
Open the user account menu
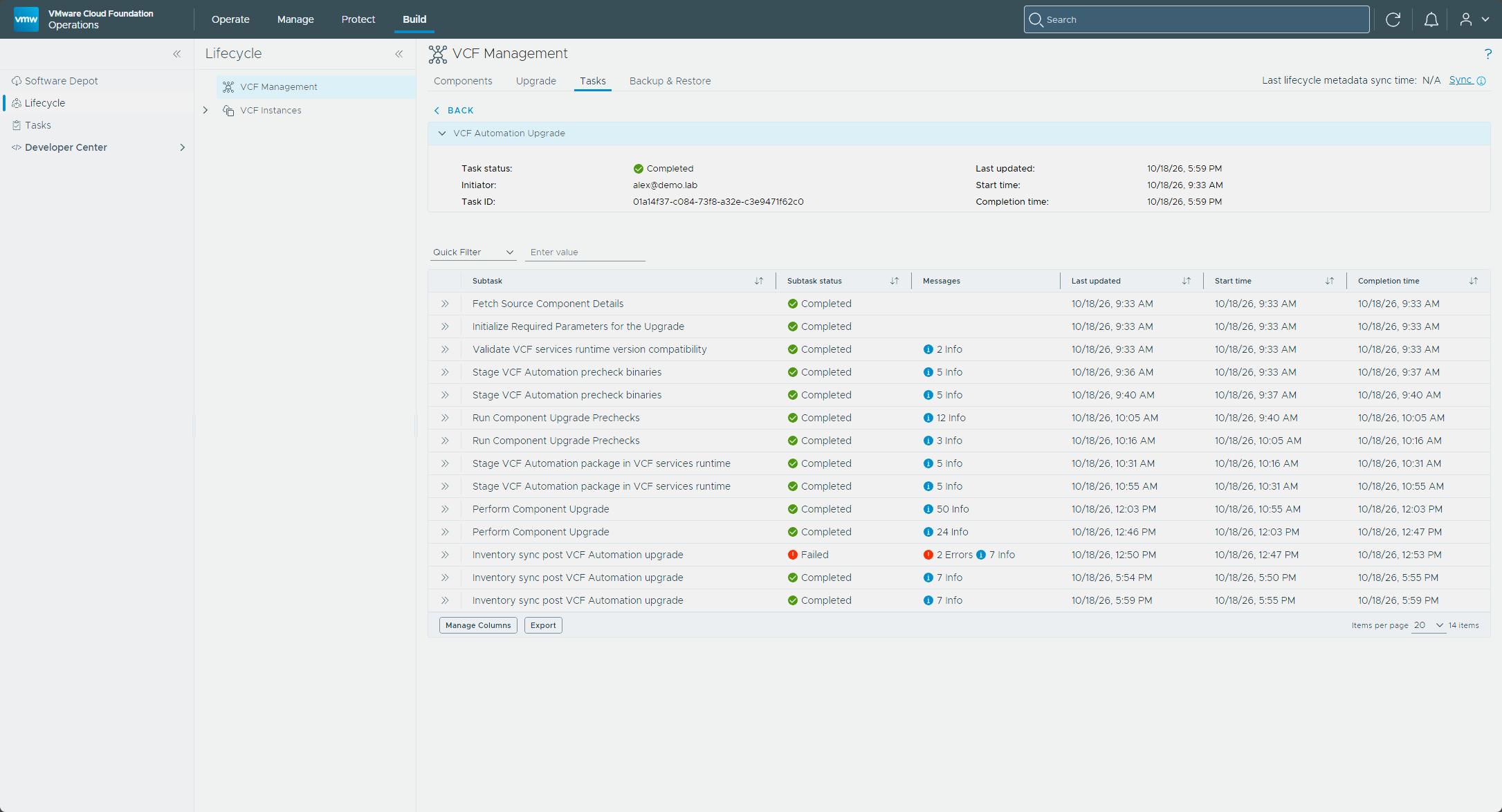[x=1474, y=19]
